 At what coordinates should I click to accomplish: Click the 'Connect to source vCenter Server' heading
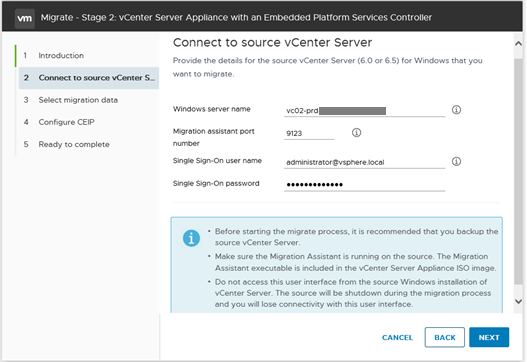tap(272, 43)
